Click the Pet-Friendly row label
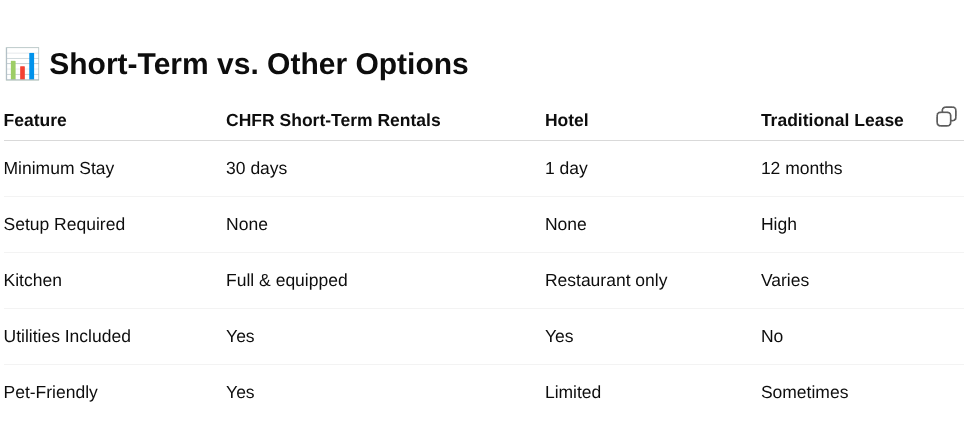This screenshot has width=970, height=423. click(51, 392)
